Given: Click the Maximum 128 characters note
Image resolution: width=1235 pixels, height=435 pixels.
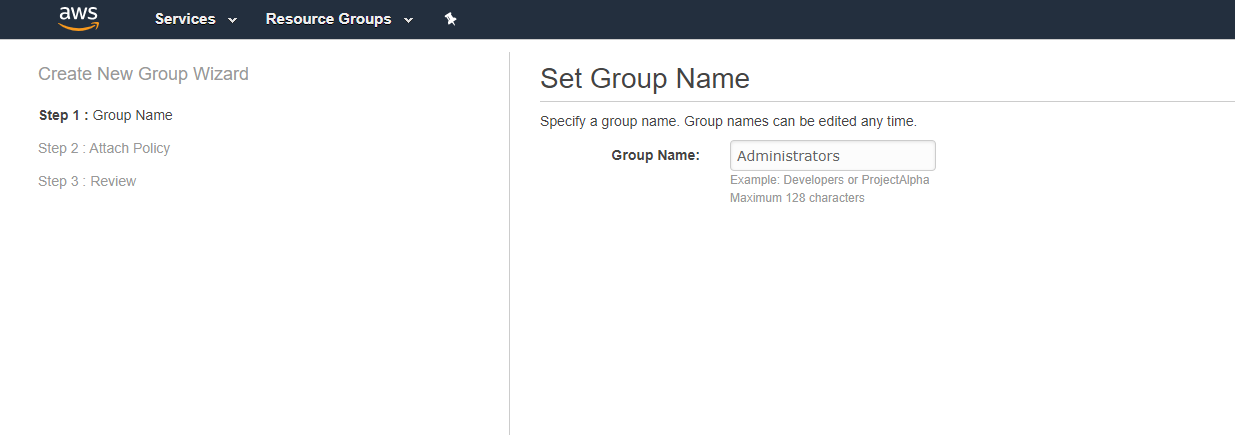Looking at the screenshot, I should click(x=797, y=198).
